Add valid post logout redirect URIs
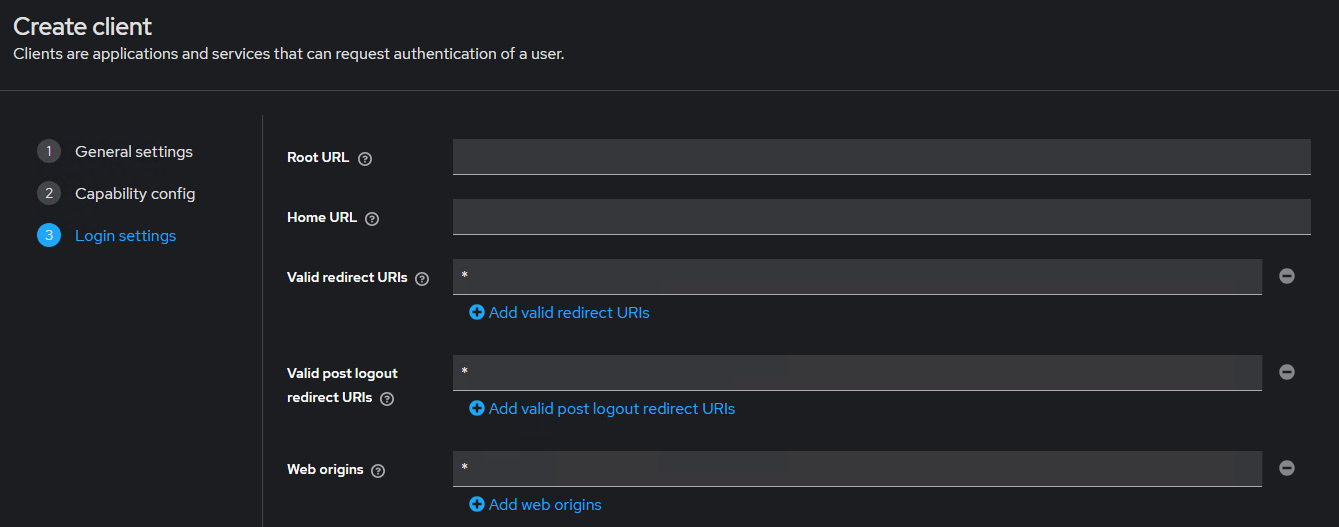1339x527 pixels. [x=611, y=409]
